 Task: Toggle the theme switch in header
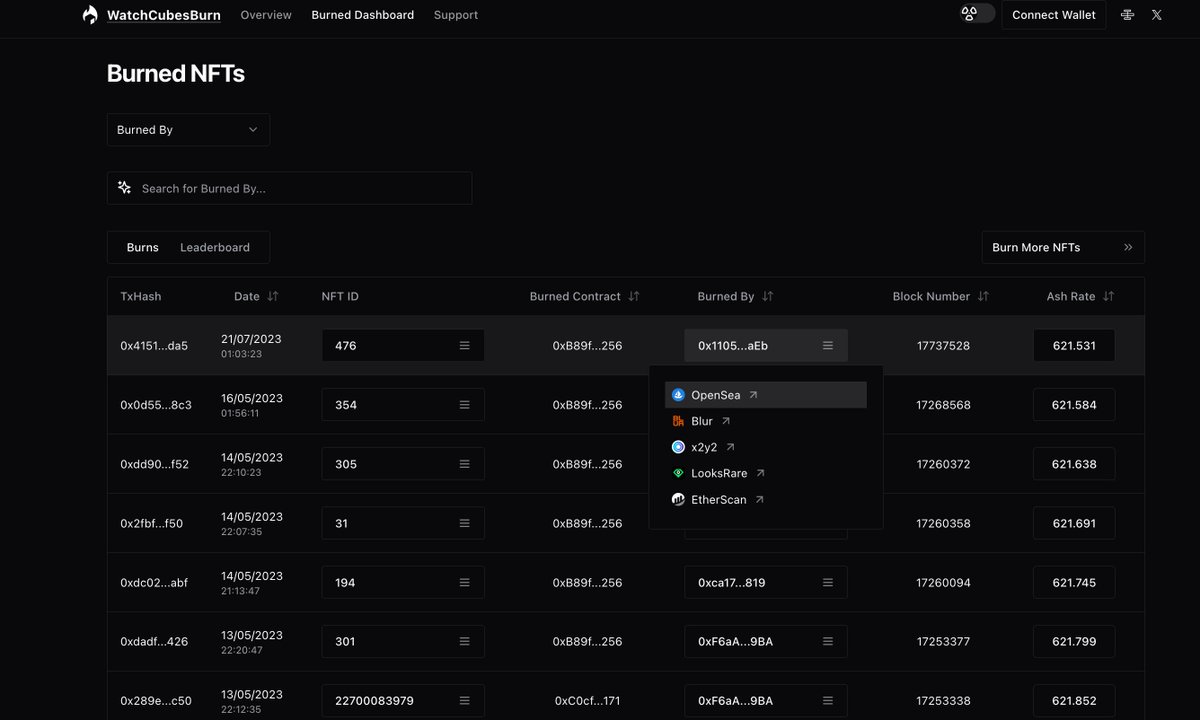click(977, 14)
